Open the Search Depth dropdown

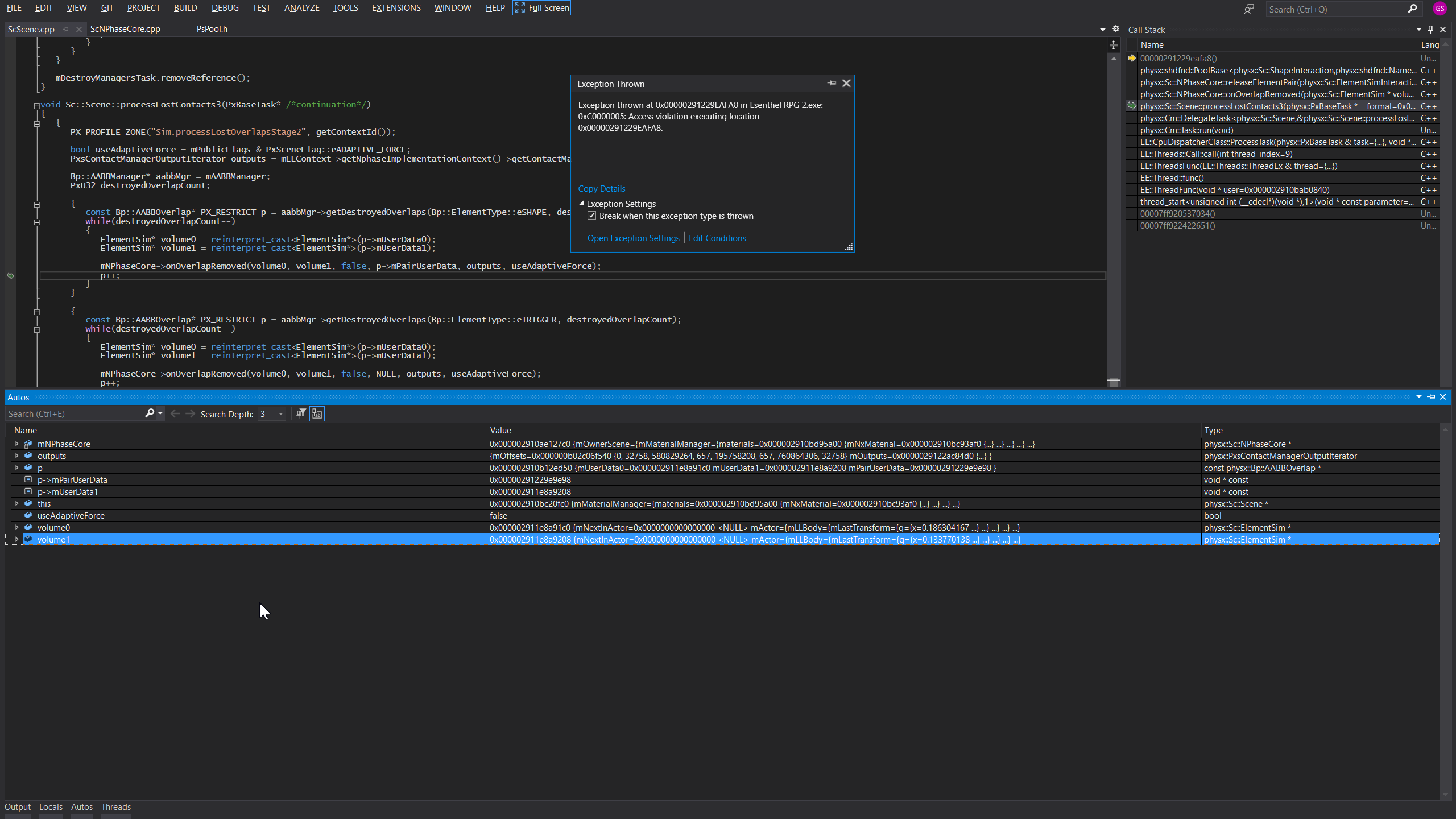coord(280,414)
